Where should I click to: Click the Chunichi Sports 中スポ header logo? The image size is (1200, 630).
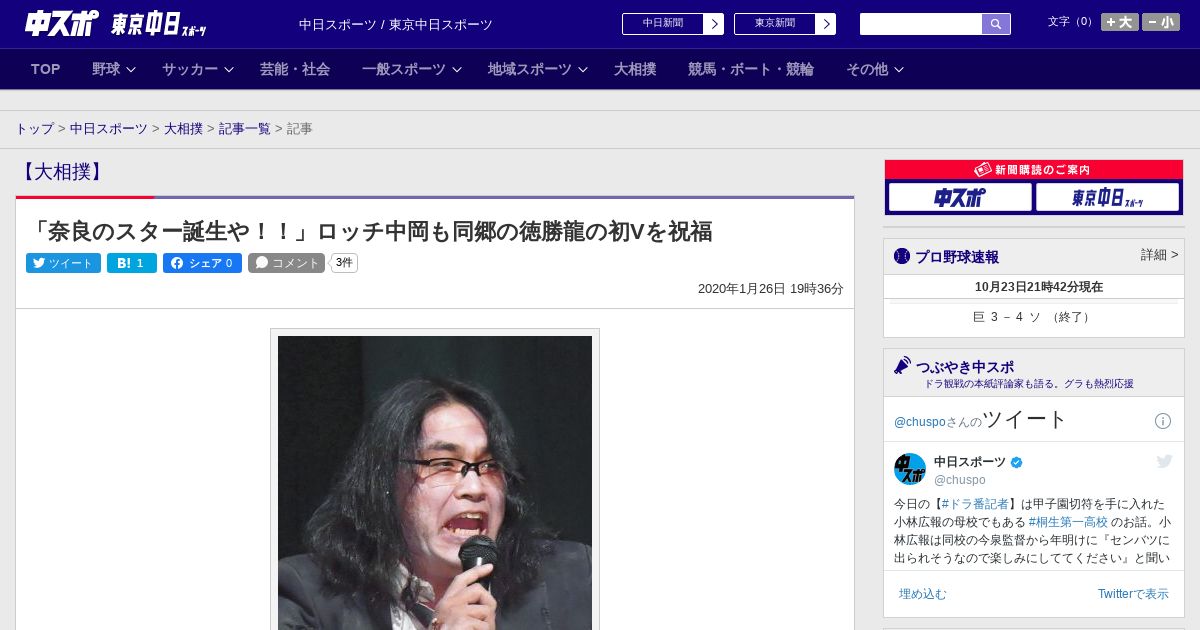pos(61,23)
